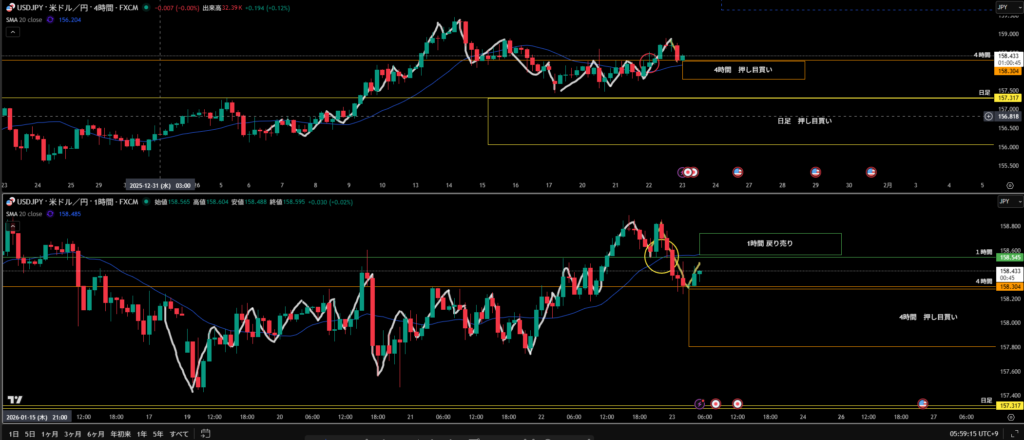Viewport: 1024px width, 440px height.
Task: Select the 4時間 押し目買い box in upper chart
Action: (743, 70)
